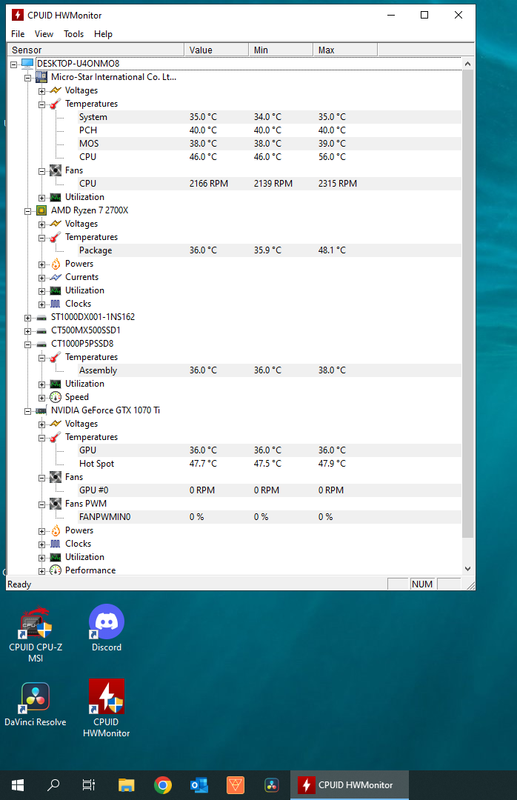Viewport: 517px width, 800px height.
Task: Collapse the AMD Ryzen 7 2700X node
Action: 28,211
